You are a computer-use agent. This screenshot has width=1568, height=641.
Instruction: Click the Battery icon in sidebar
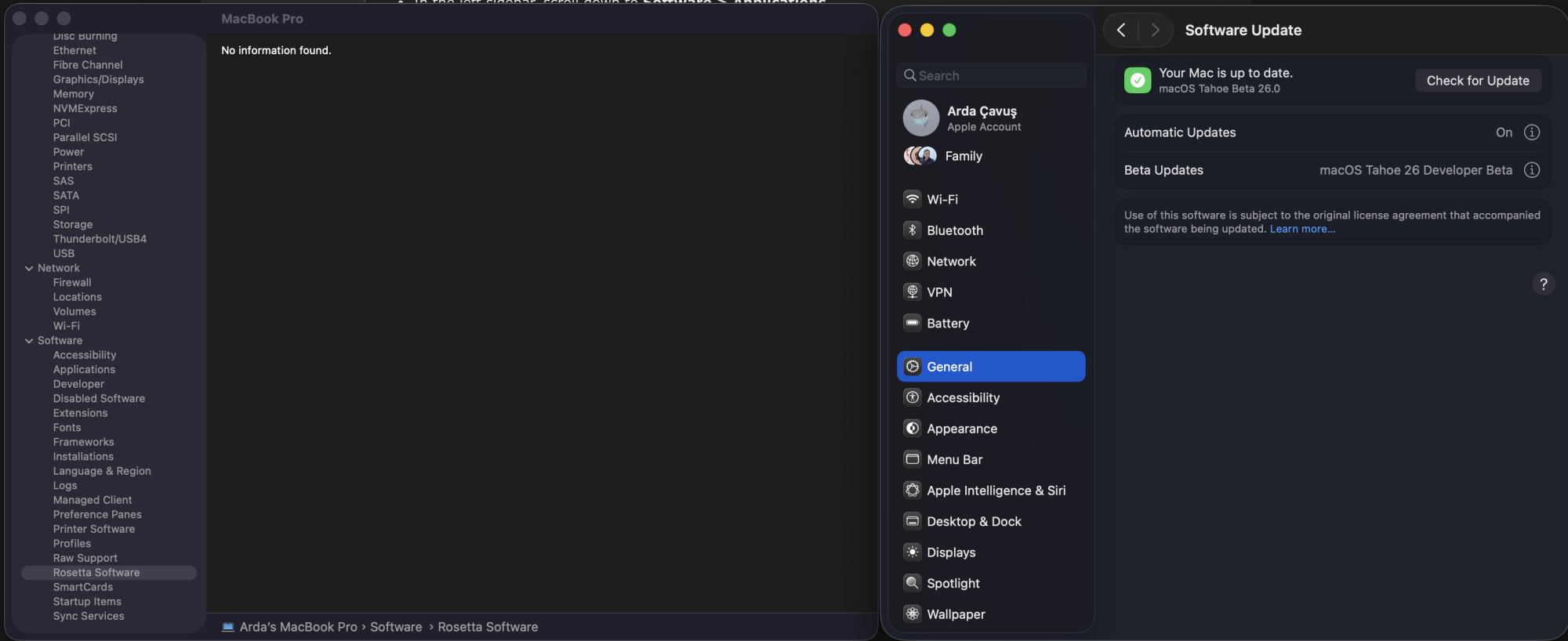pos(912,323)
